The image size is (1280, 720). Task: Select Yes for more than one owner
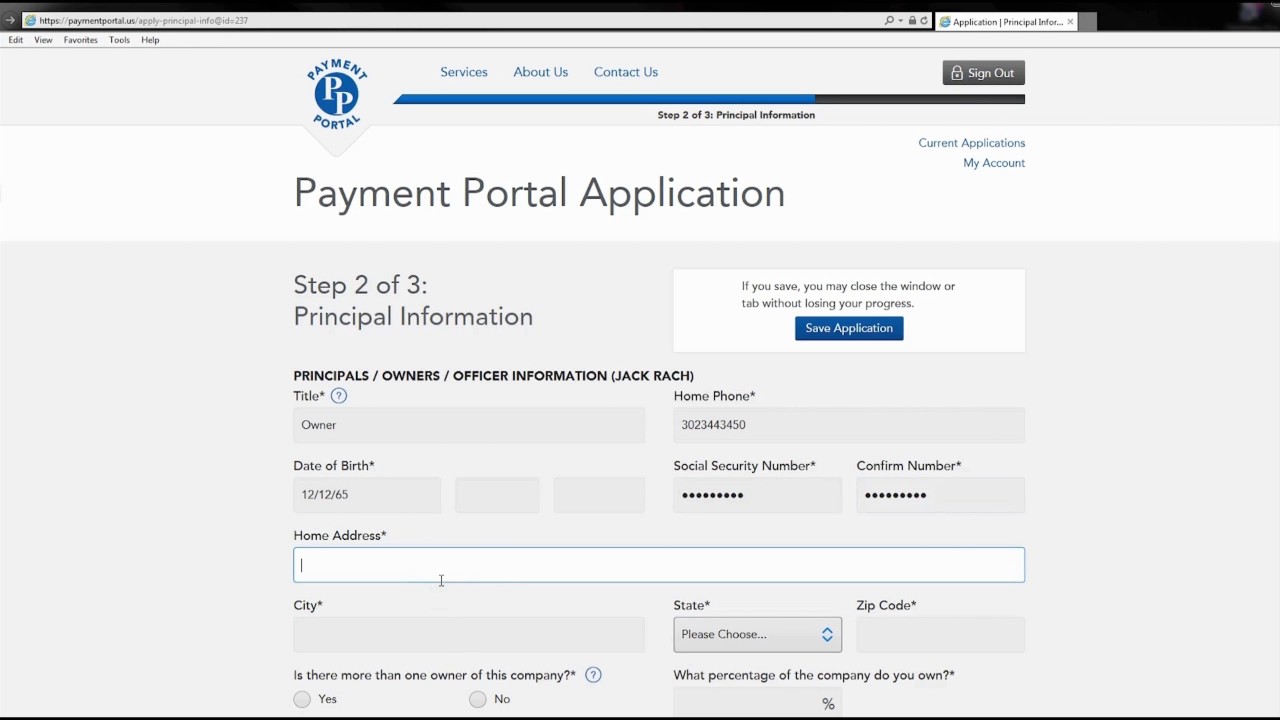302,699
